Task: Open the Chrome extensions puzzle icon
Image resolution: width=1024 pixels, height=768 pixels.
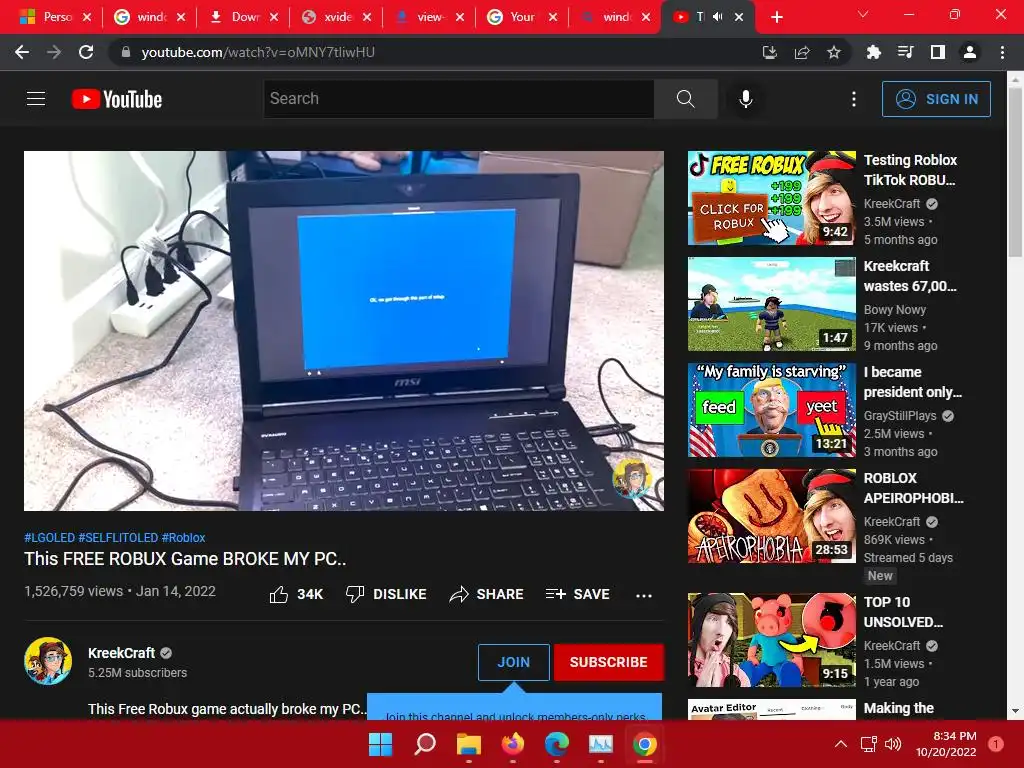Action: pyautogui.click(x=873, y=52)
